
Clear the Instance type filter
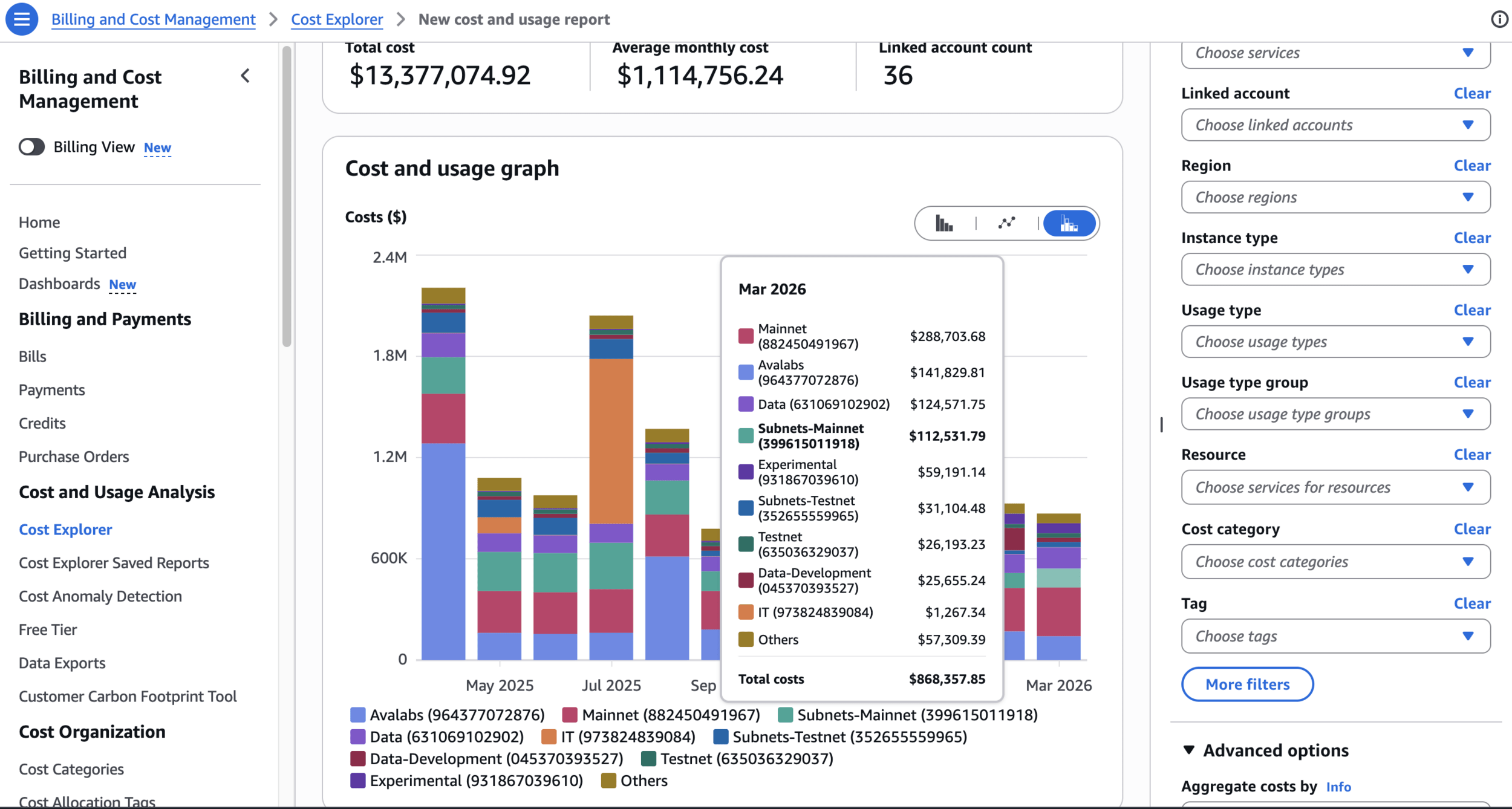point(1471,238)
